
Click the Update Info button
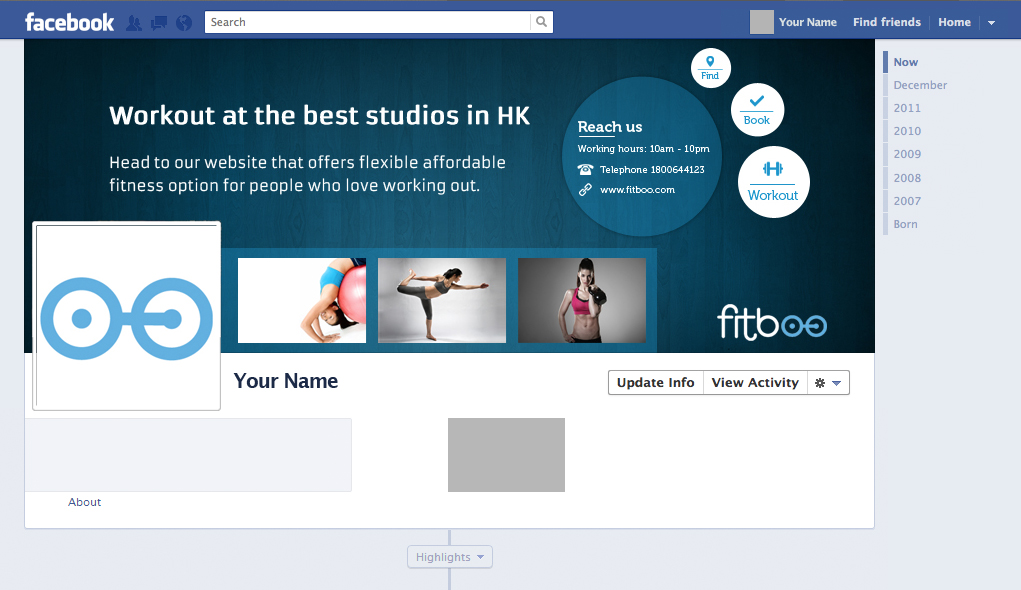656,383
